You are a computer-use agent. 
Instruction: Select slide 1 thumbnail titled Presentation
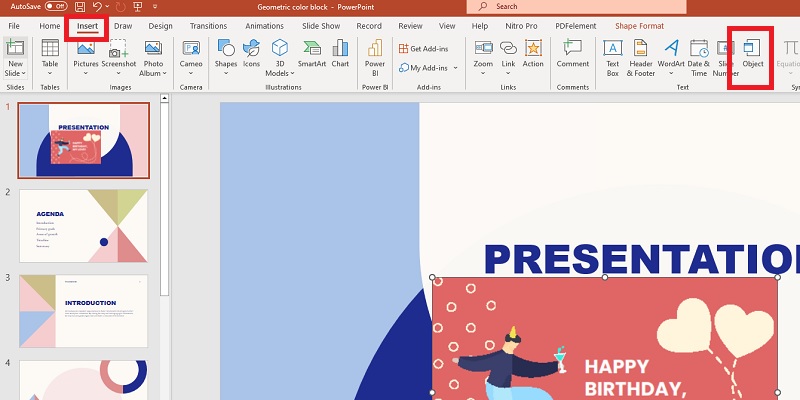[84, 140]
